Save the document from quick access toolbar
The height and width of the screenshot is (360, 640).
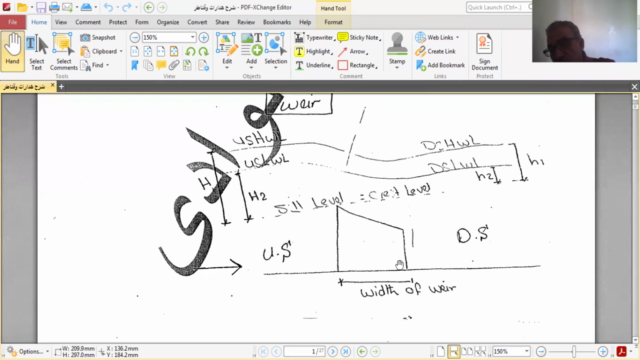pyautogui.click(x=41, y=7)
